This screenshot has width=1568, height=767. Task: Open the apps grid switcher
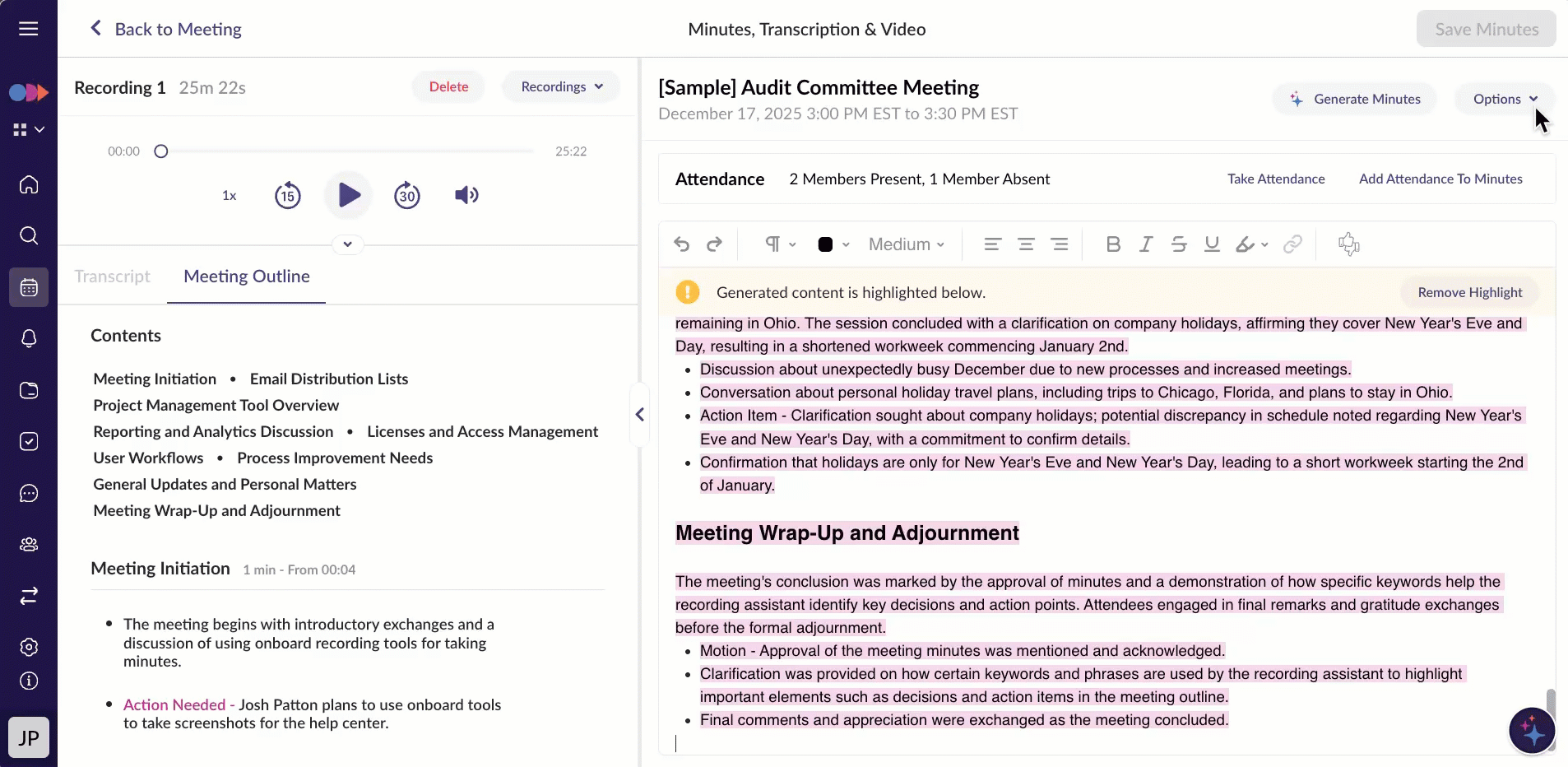click(28, 129)
